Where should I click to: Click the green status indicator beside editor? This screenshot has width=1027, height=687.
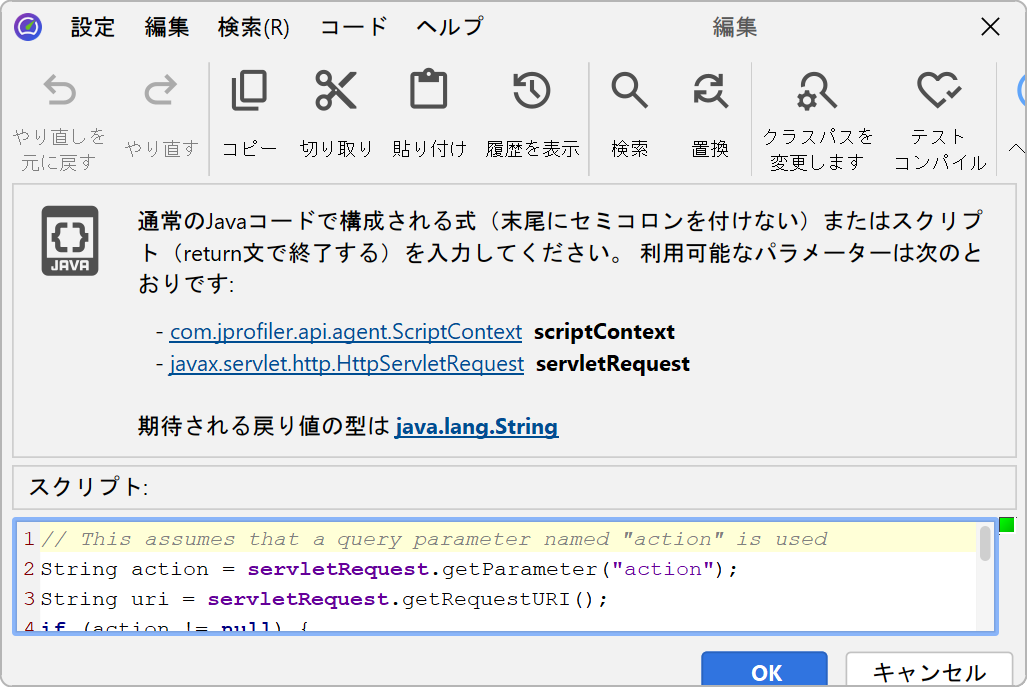coord(1006,525)
